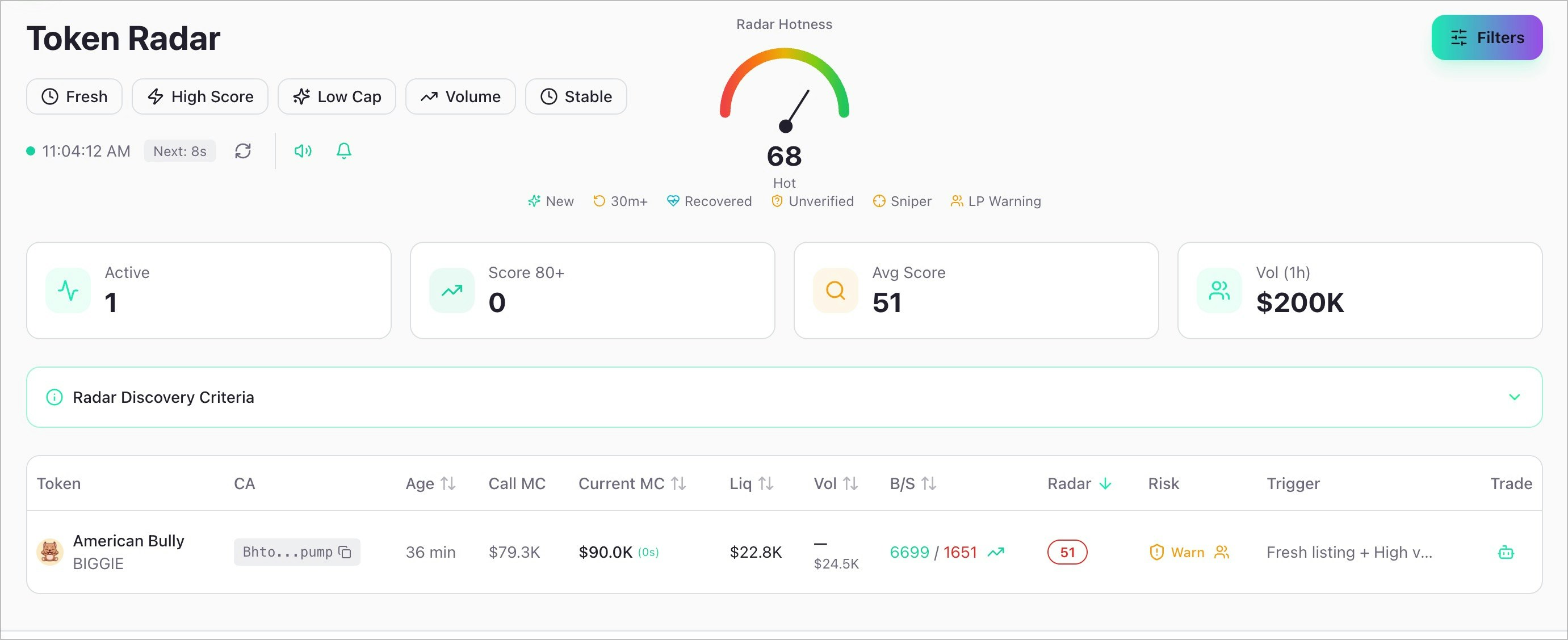
Task: Select the High Score preset filter
Action: coord(200,96)
